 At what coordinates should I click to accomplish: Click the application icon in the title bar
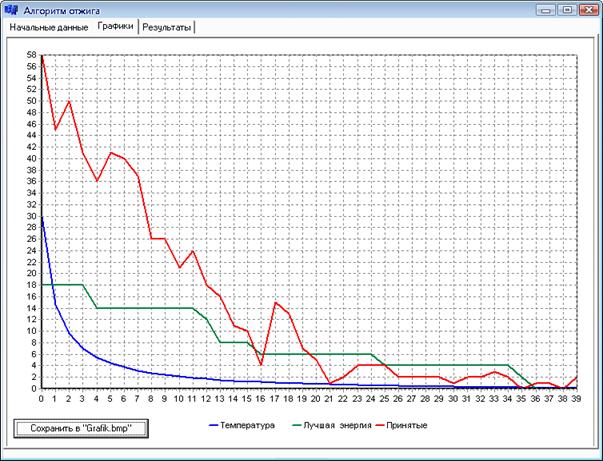point(12,9)
